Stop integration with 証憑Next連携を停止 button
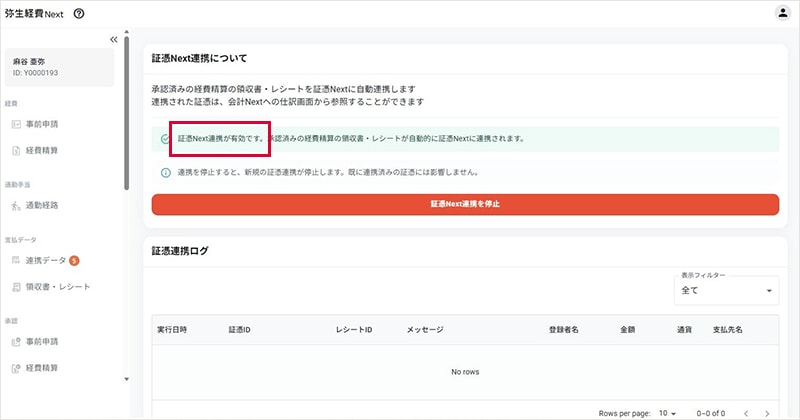 click(465, 204)
